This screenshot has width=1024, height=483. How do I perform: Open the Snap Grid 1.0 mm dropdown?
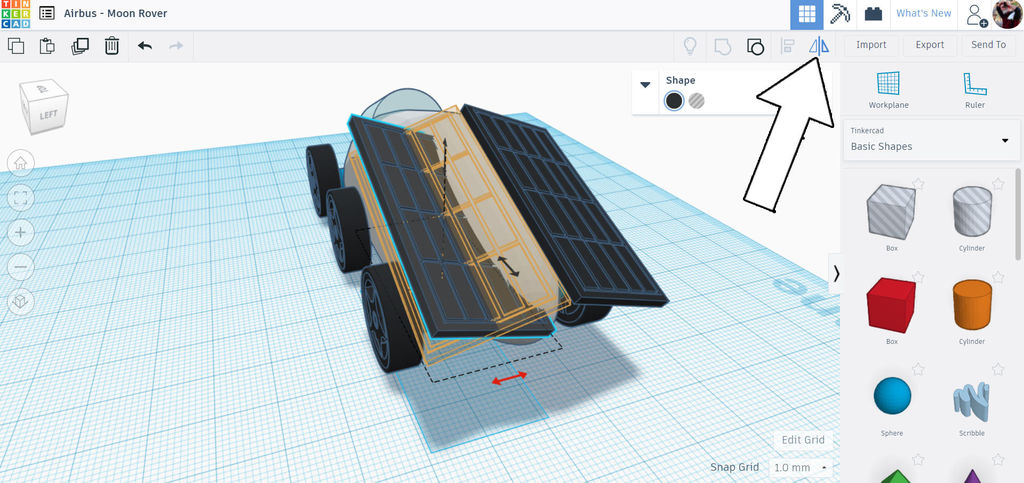click(800, 467)
